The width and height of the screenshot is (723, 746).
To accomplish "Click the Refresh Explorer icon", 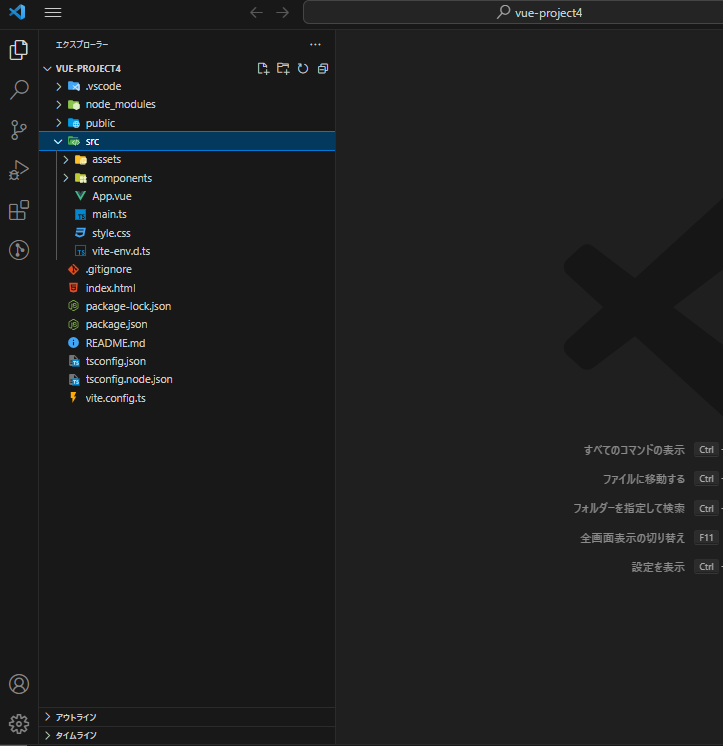I will (x=303, y=69).
